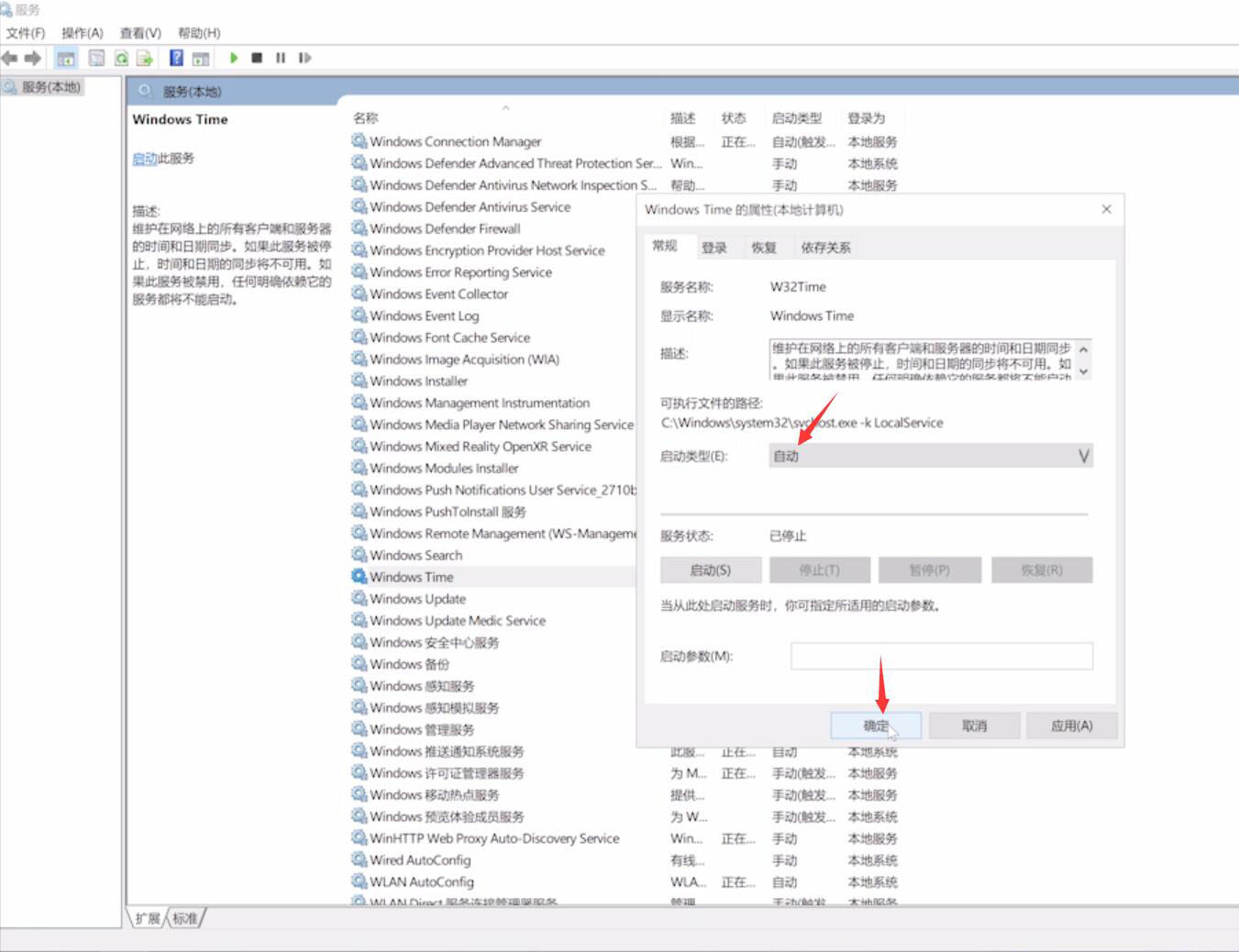Stop the service with the square stop icon
Screen dimensions: 1239x952
point(257,58)
